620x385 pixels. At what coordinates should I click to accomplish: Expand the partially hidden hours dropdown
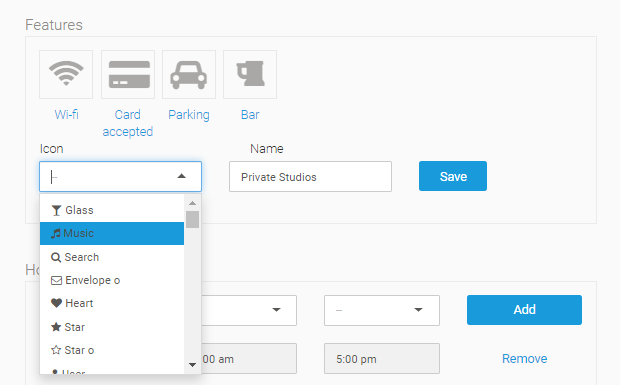click(x=249, y=310)
